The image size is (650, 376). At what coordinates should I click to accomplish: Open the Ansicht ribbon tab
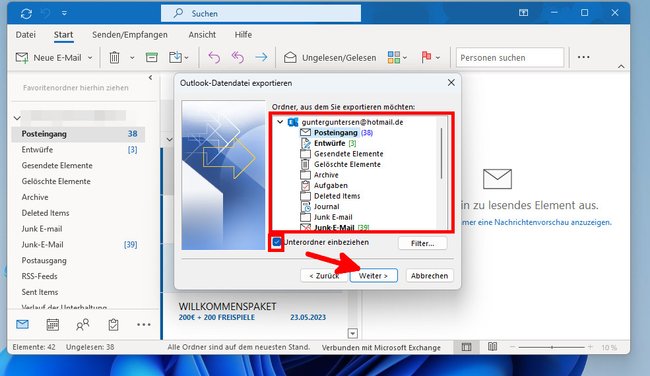[x=202, y=35]
